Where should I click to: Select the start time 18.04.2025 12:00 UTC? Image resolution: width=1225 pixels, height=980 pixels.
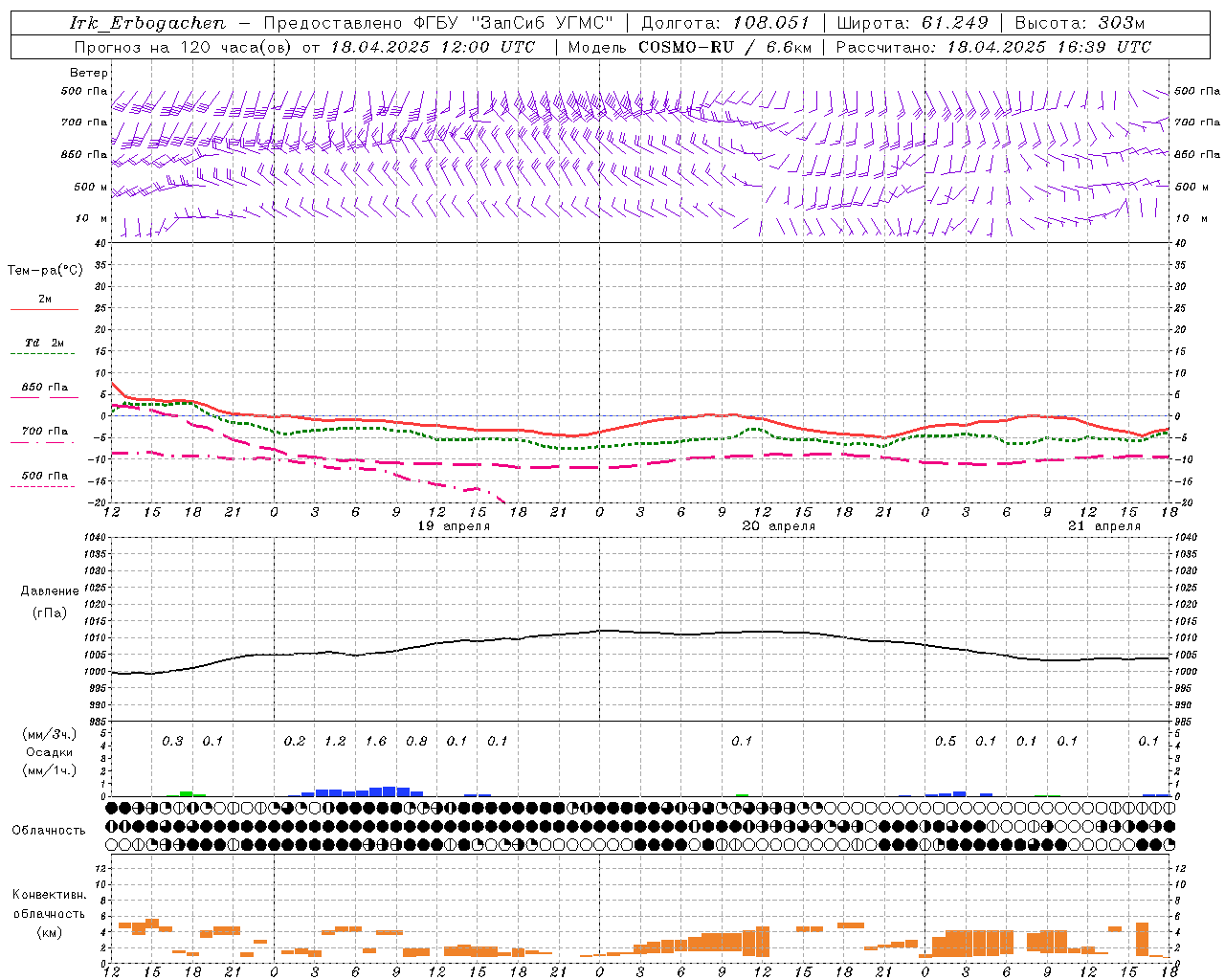coord(433,47)
